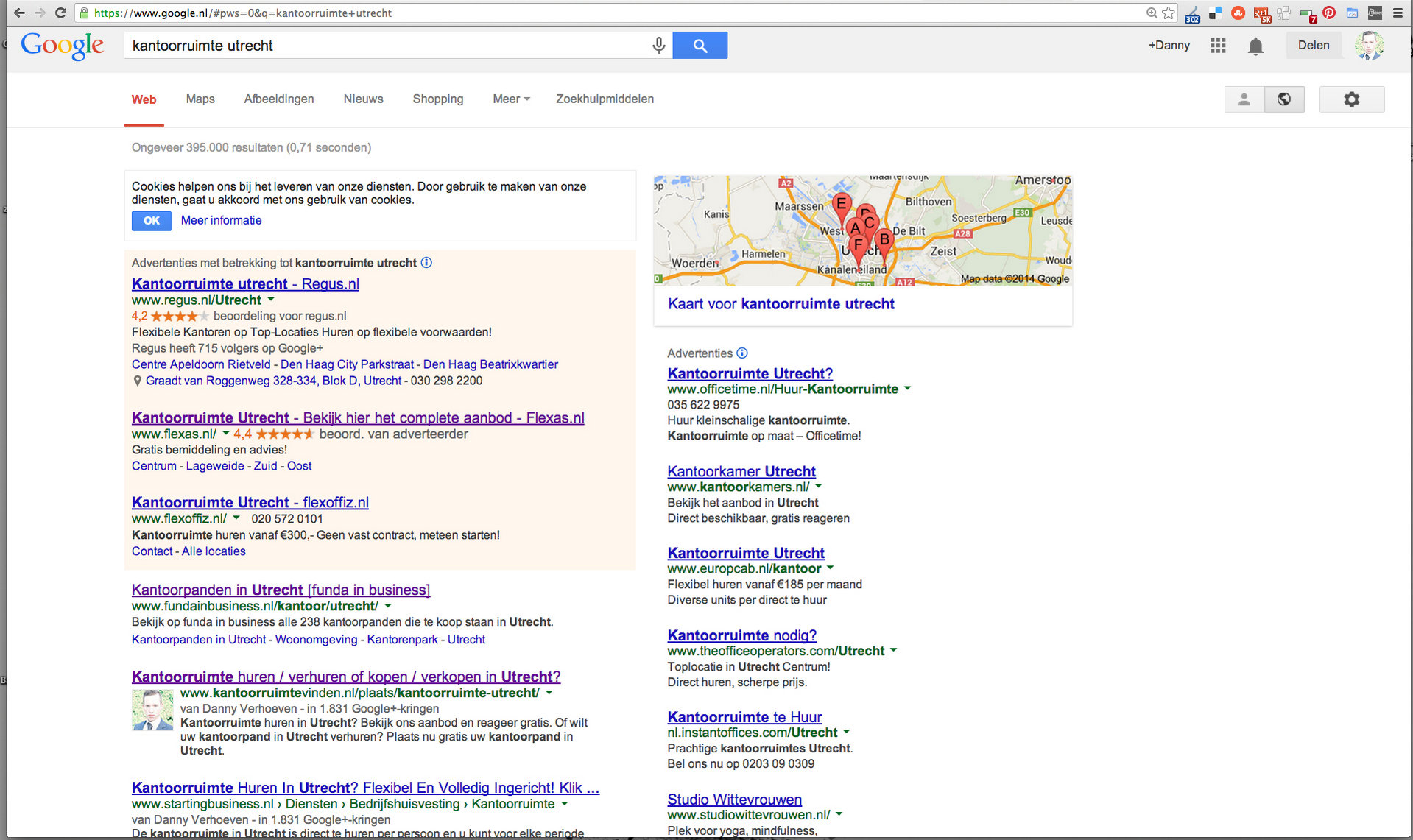Reload the page with the refresh icon
This screenshot has width=1413, height=840.
click(60, 13)
